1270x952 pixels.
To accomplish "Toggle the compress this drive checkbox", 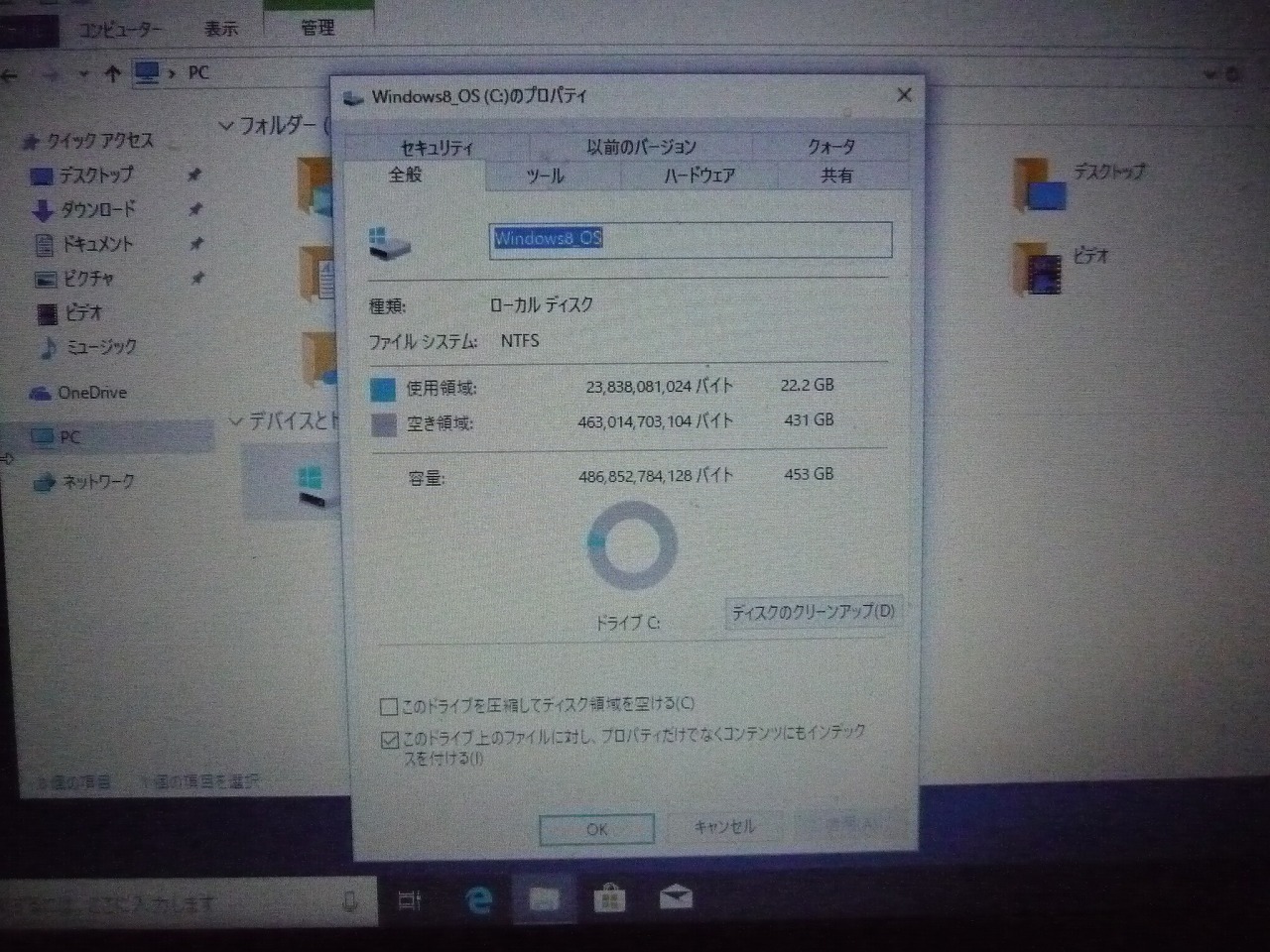I will 389,707.
